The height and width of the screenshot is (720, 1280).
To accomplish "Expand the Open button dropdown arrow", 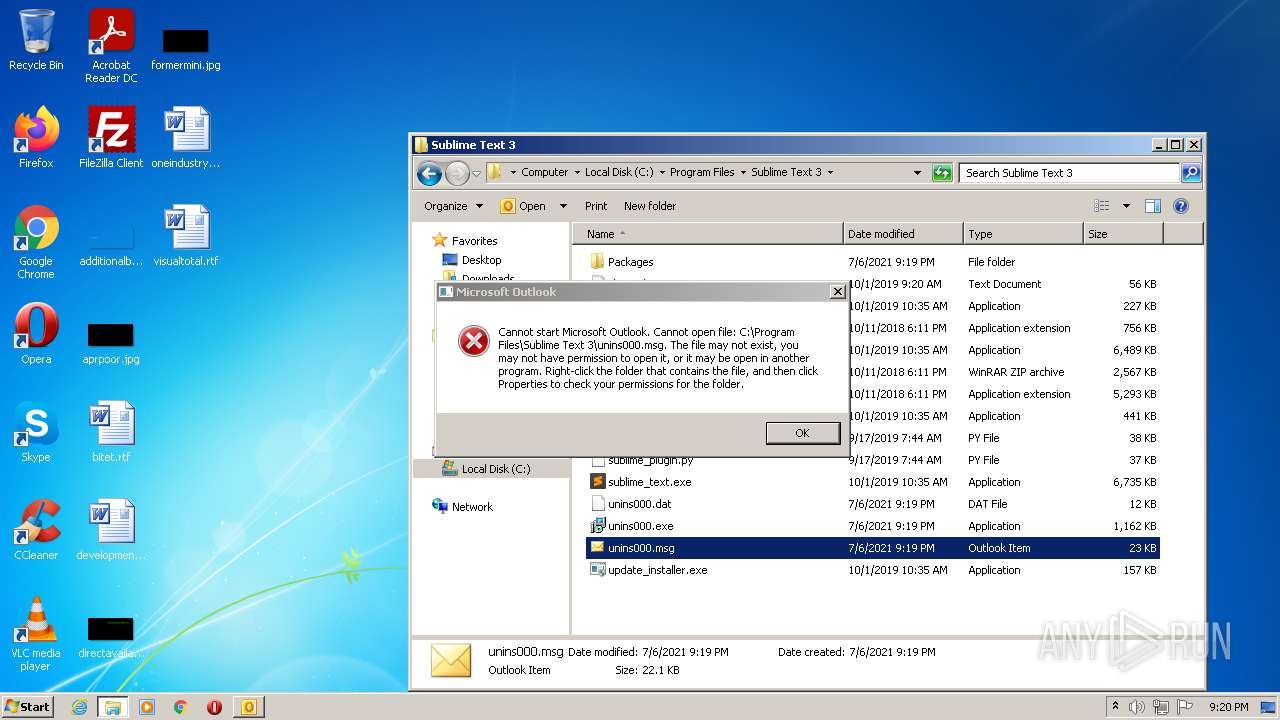I will pos(563,206).
